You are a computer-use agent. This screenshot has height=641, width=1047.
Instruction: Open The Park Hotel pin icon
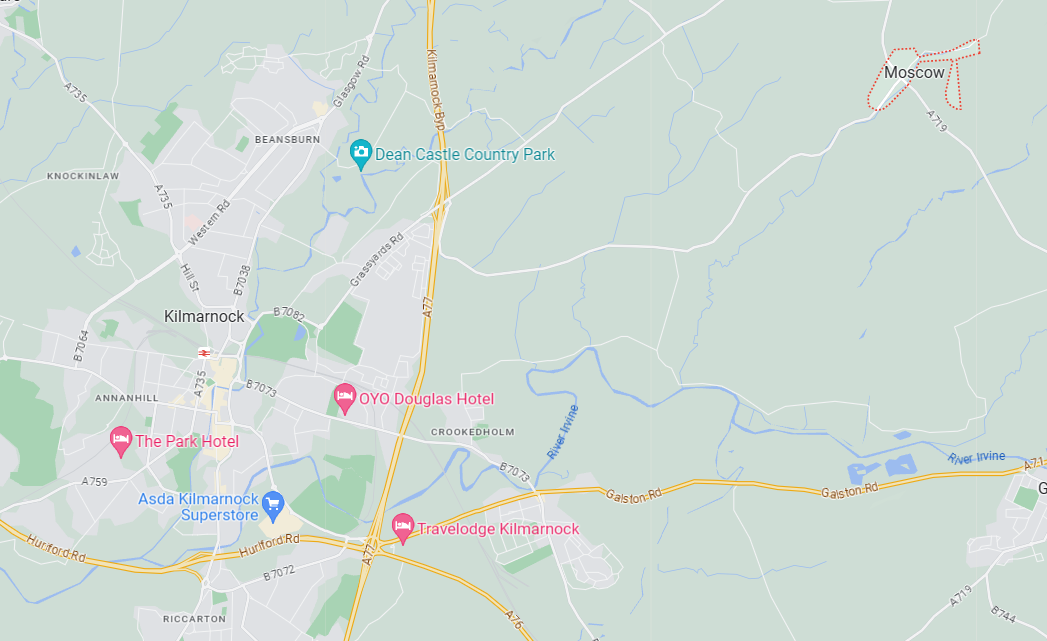point(121,441)
